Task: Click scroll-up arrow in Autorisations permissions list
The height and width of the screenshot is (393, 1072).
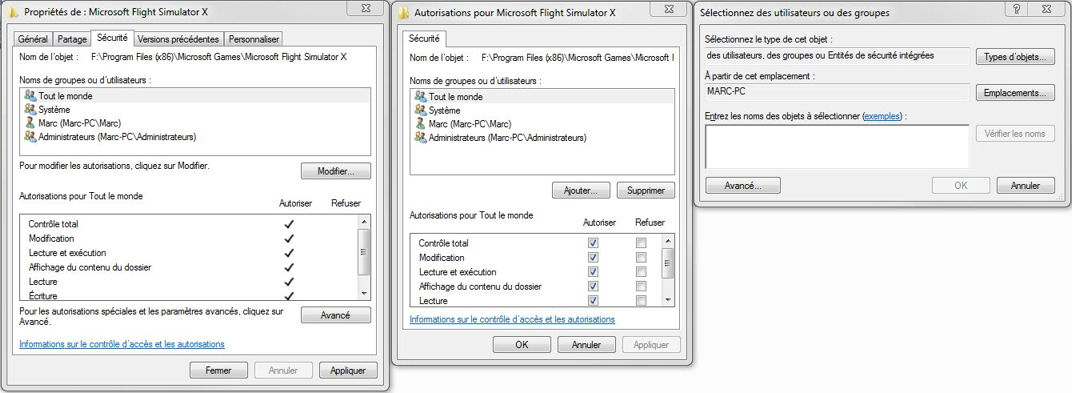Action: click(668, 241)
